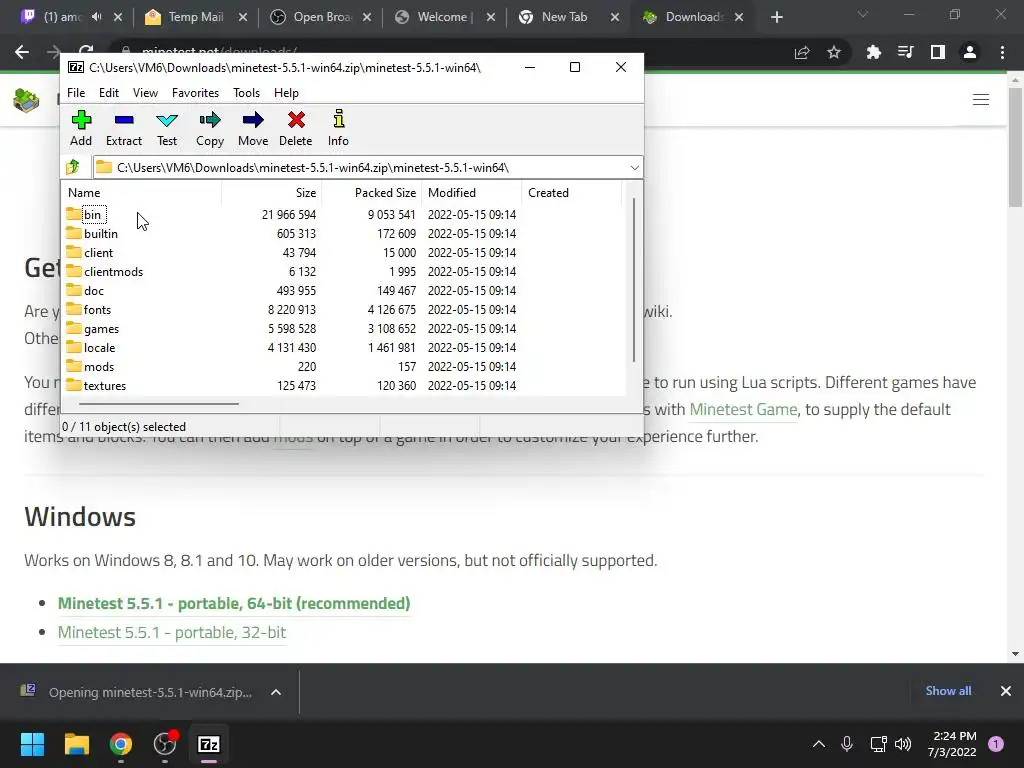Click Minetest 5.5.1 portable 32-bit link
This screenshot has height=768, width=1024.
pyautogui.click(x=172, y=632)
